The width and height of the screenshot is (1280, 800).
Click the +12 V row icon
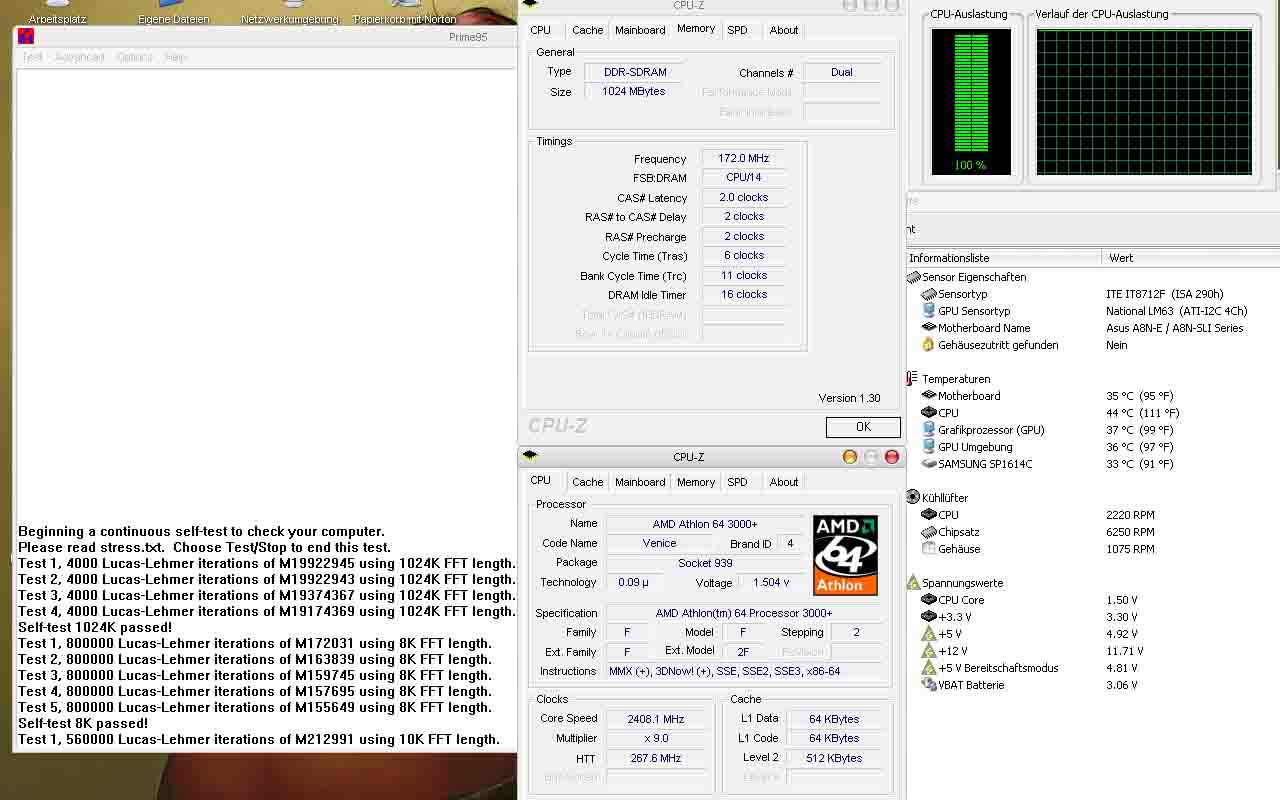pos(929,651)
